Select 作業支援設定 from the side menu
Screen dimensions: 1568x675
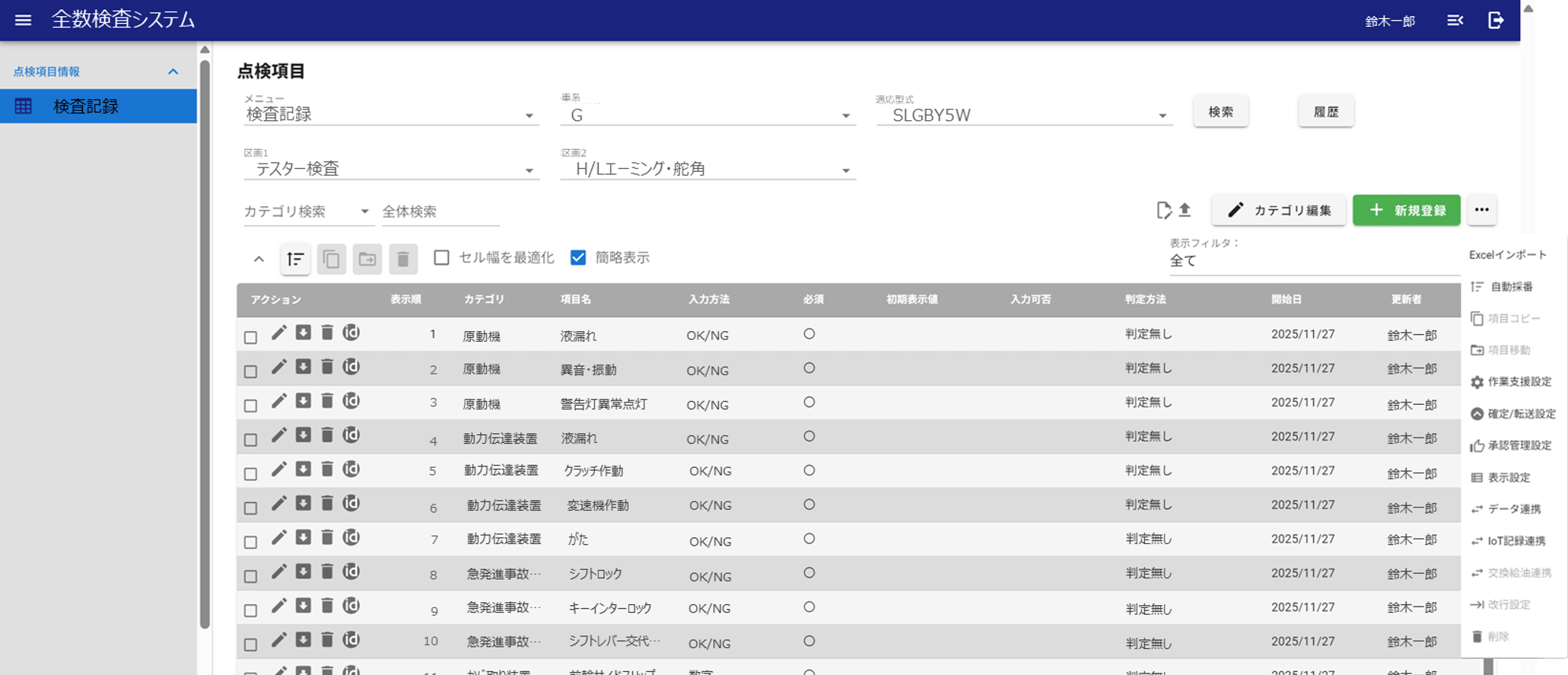tap(1519, 382)
